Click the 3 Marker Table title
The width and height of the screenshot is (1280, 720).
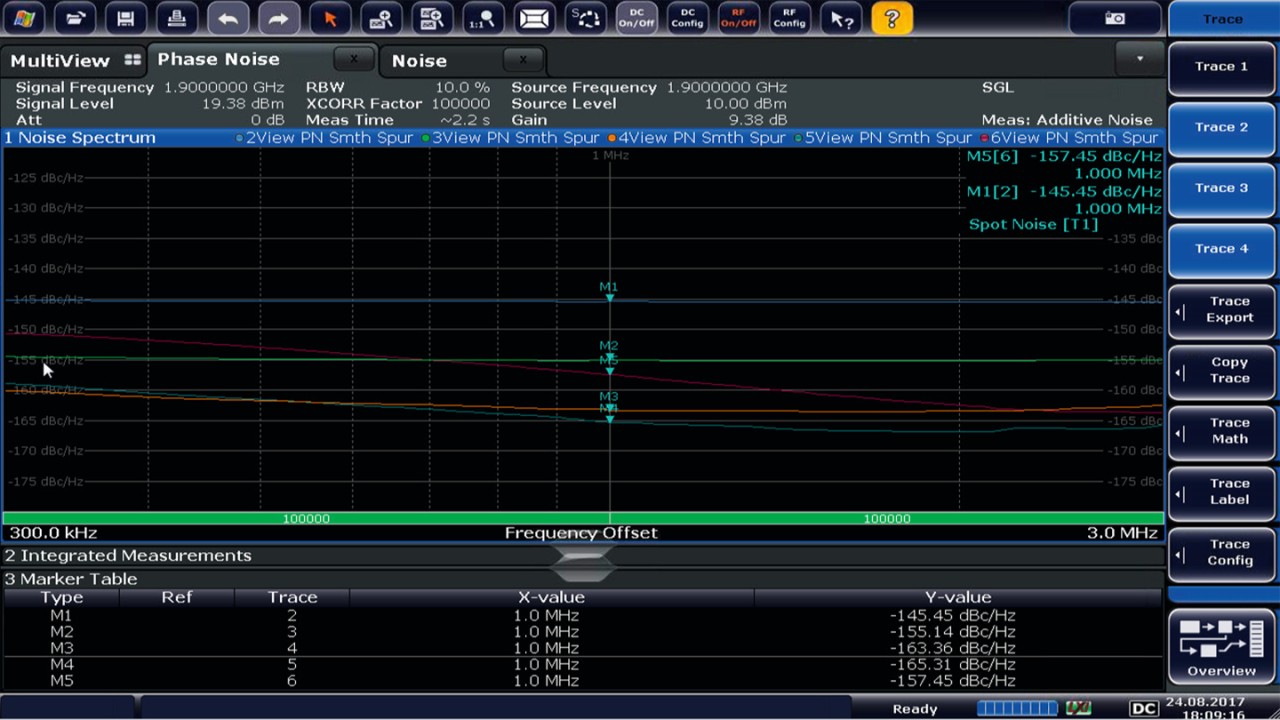coord(70,579)
